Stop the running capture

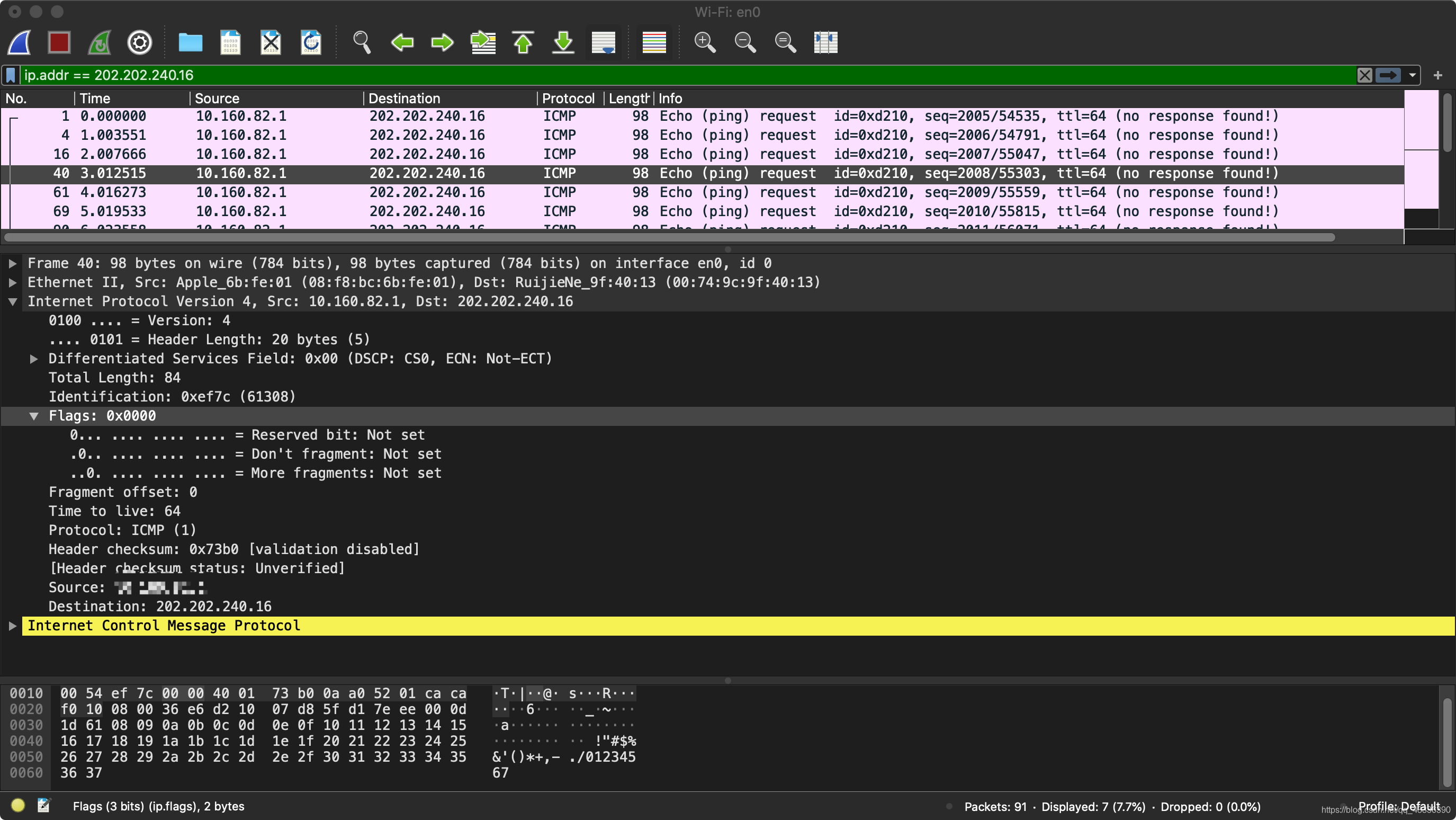pos(59,43)
